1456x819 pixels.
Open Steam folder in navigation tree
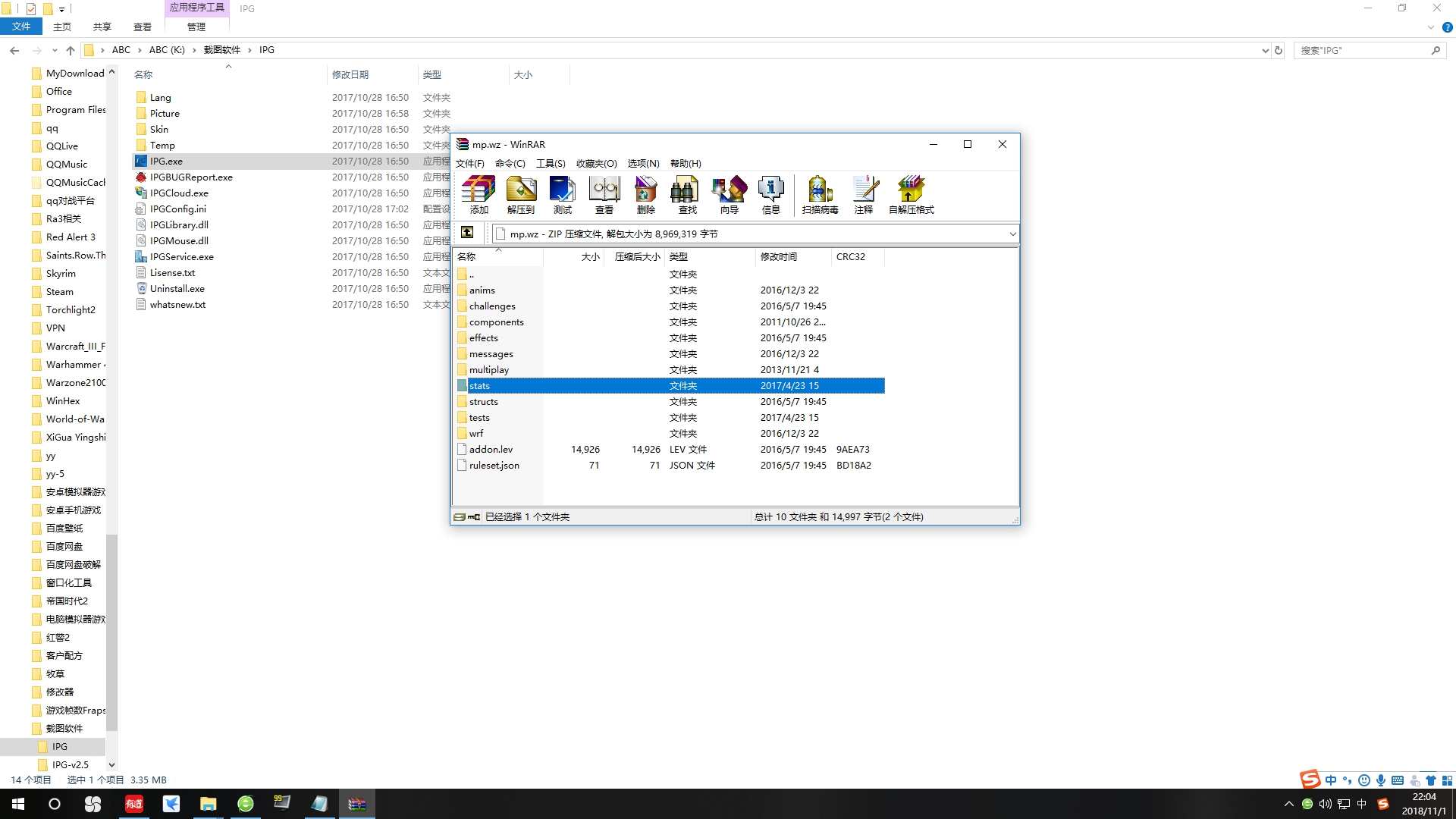click(59, 292)
